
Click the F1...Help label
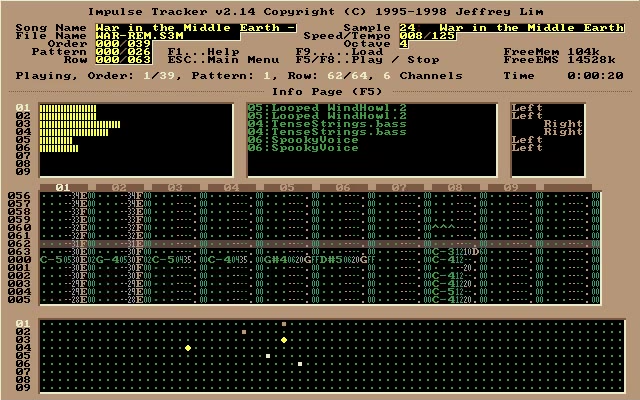(204, 52)
